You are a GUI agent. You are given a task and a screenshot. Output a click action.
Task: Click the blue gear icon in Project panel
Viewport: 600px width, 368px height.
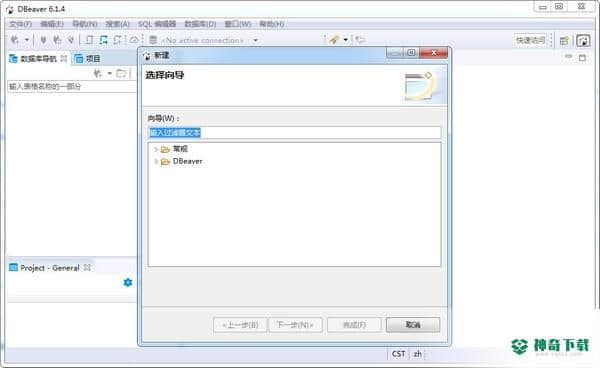128,282
